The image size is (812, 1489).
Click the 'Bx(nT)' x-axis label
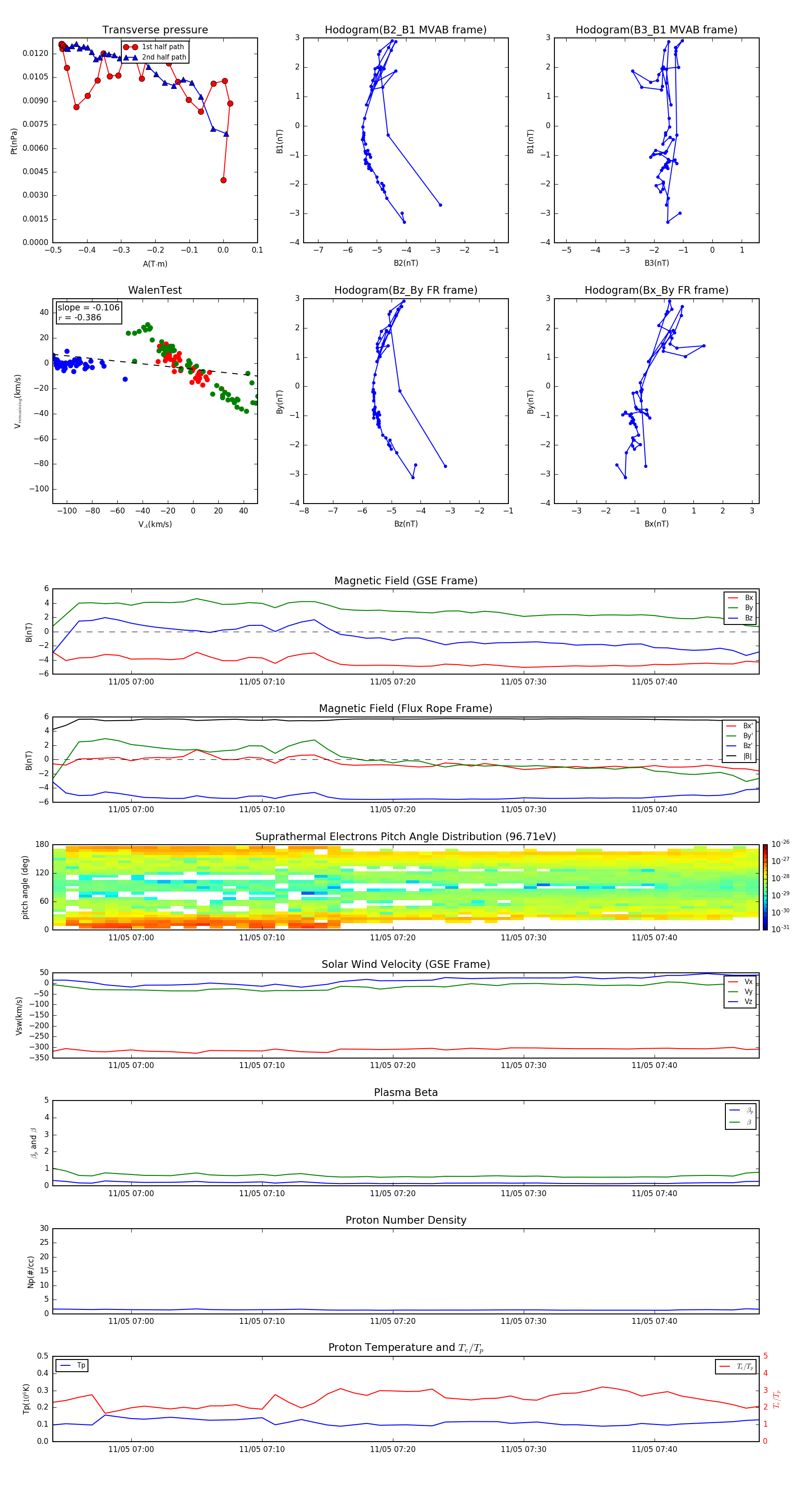[x=656, y=524]
